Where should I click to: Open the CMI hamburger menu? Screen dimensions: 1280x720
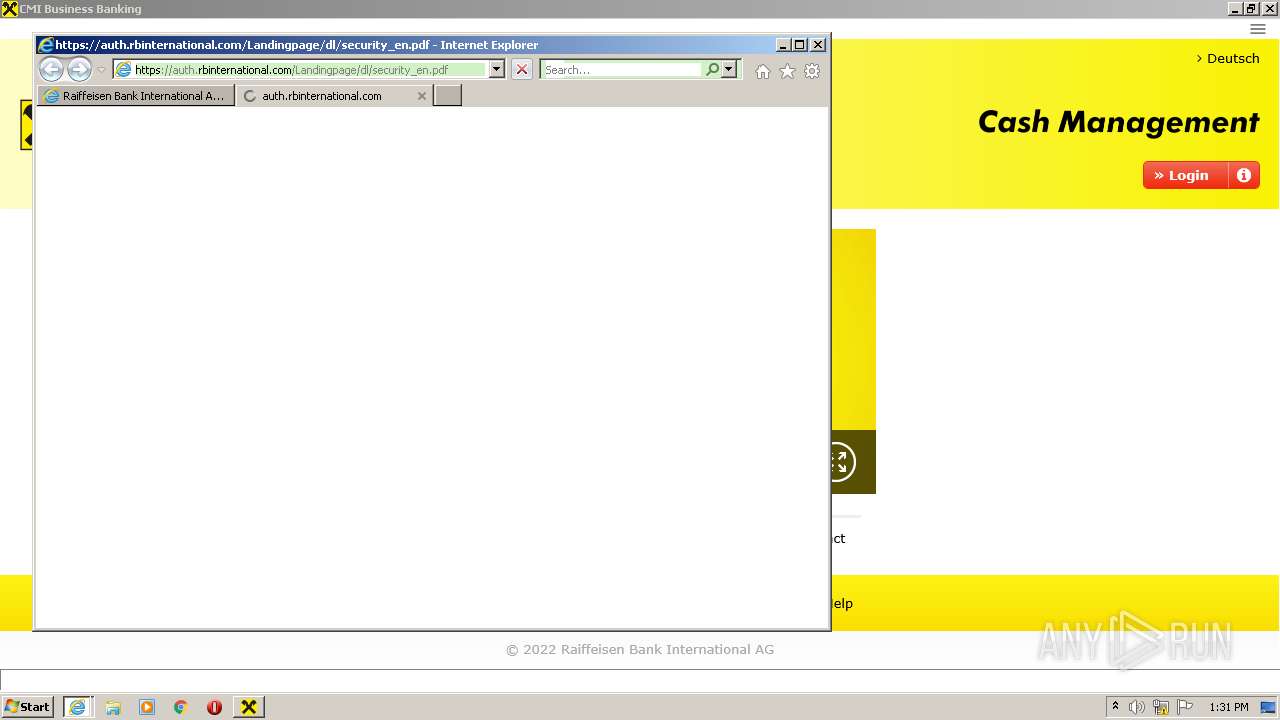[x=1258, y=29]
